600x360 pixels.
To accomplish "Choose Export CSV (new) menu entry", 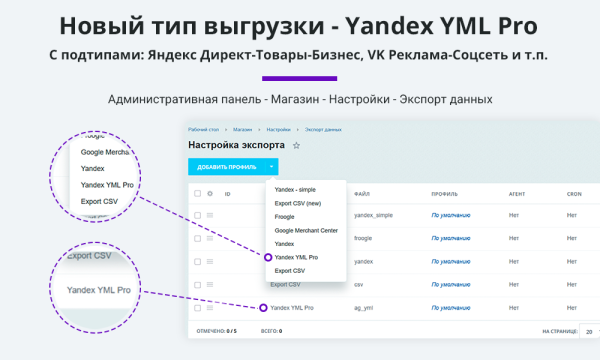I will coord(298,203).
